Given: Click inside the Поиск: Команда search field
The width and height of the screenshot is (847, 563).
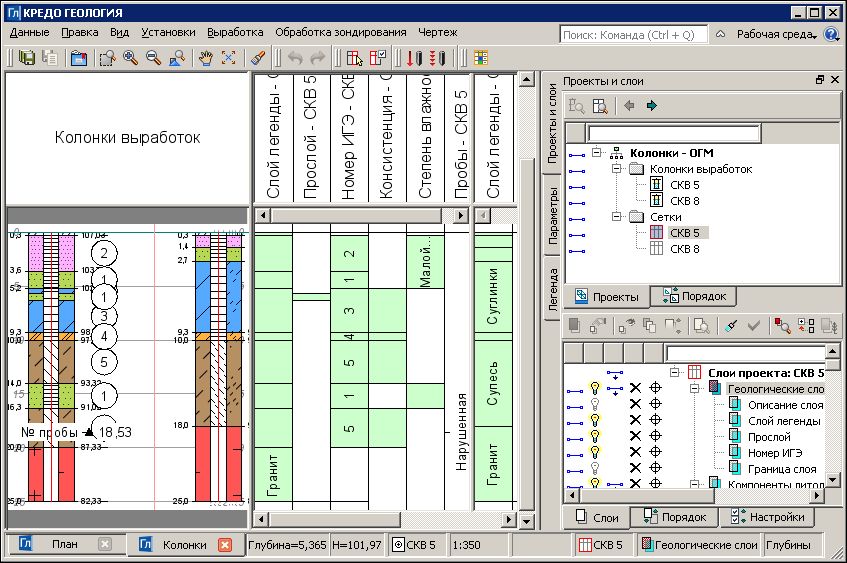Looking at the screenshot, I should click(x=634, y=35).
